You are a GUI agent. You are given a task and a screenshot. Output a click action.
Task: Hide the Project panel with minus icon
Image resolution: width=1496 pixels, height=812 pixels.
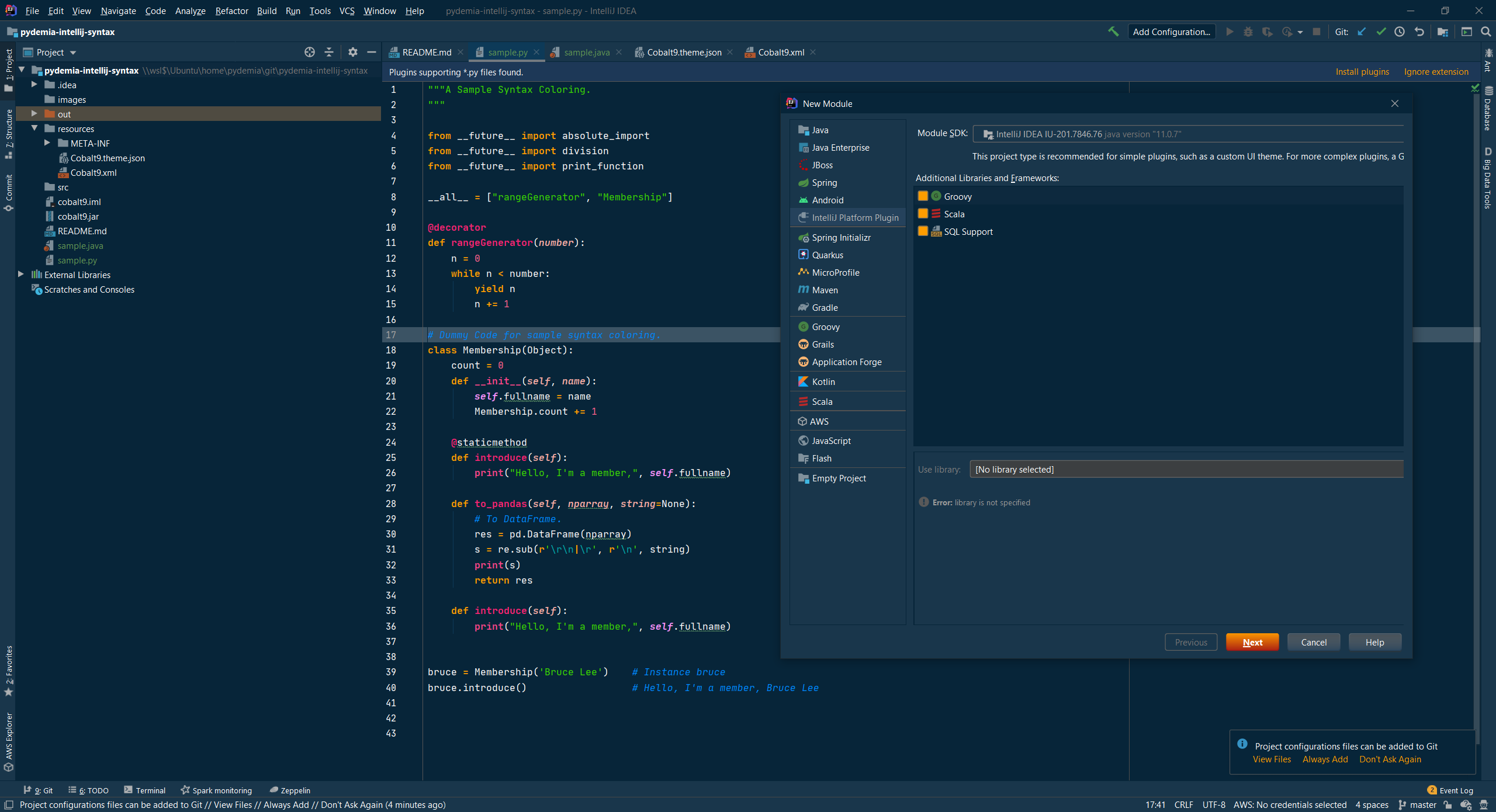coord(372,52)
